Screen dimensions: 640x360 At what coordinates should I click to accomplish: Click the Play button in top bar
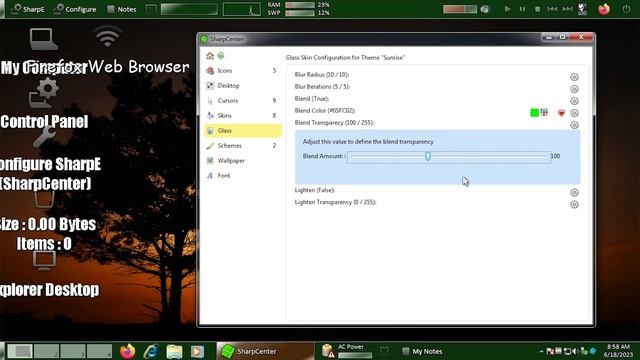(x=507, y=9)
